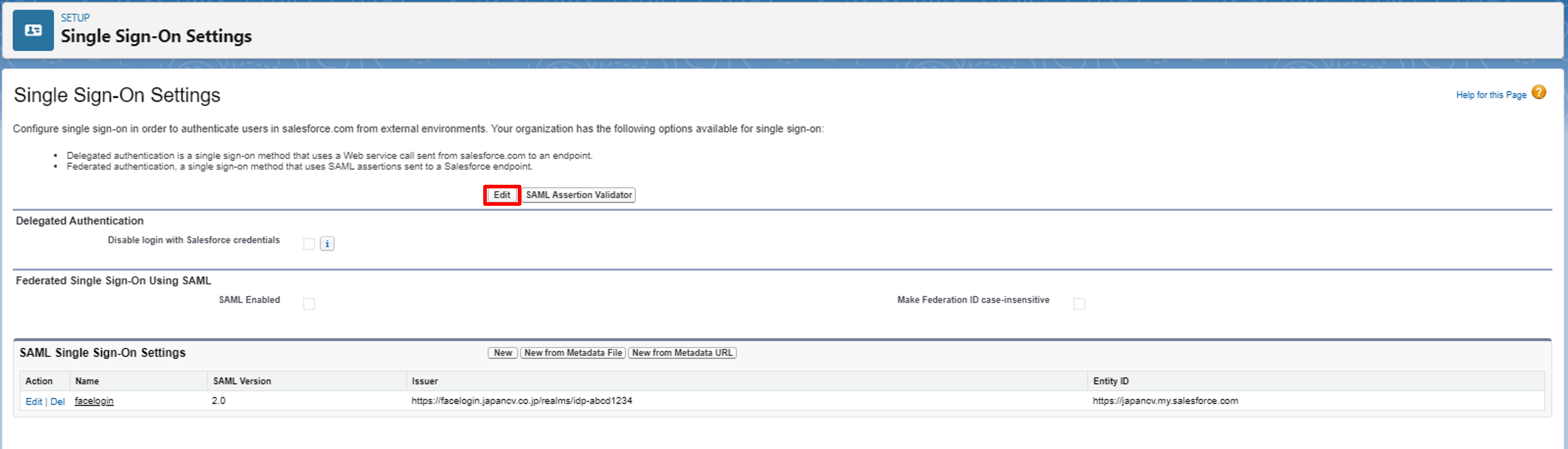Click the Make Federation ID case-insensitive label
This screenshot has height=449, width=1568.
(973, 300)
